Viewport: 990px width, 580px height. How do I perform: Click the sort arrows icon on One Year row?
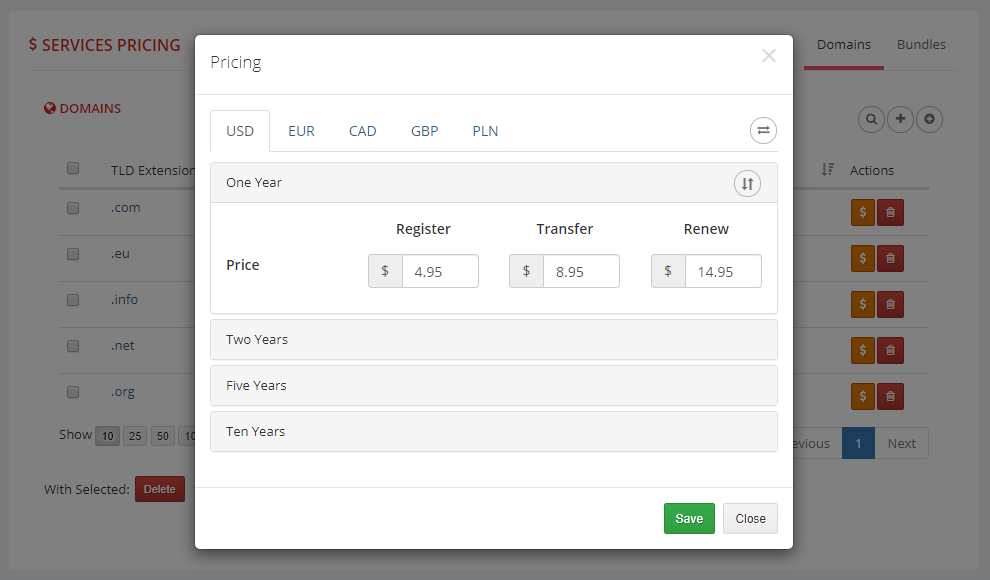tap(747, 183)
